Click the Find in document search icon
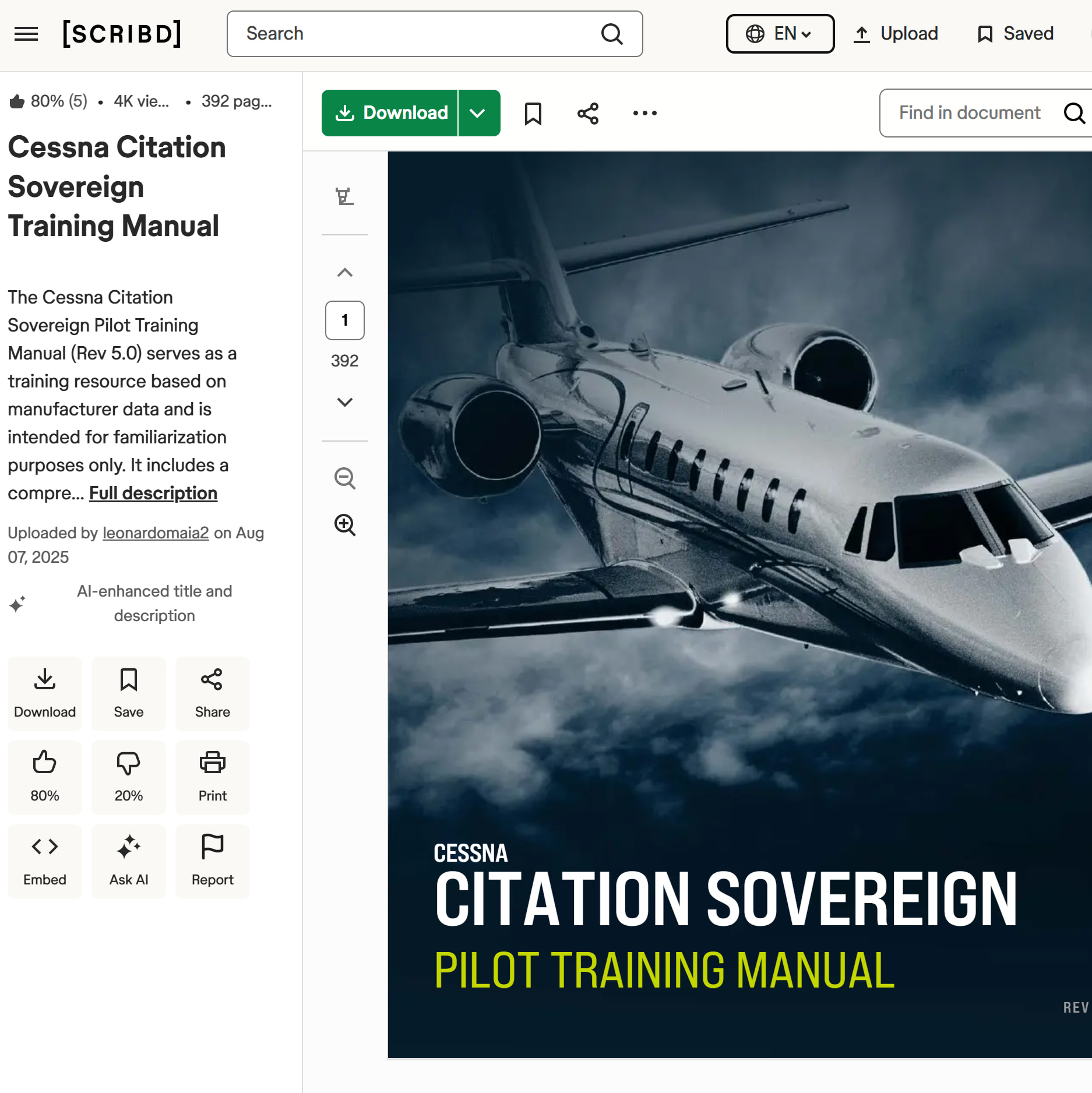Image resolution: width=1092 pixels, height=1093 pixels. tap(1075, 113)
